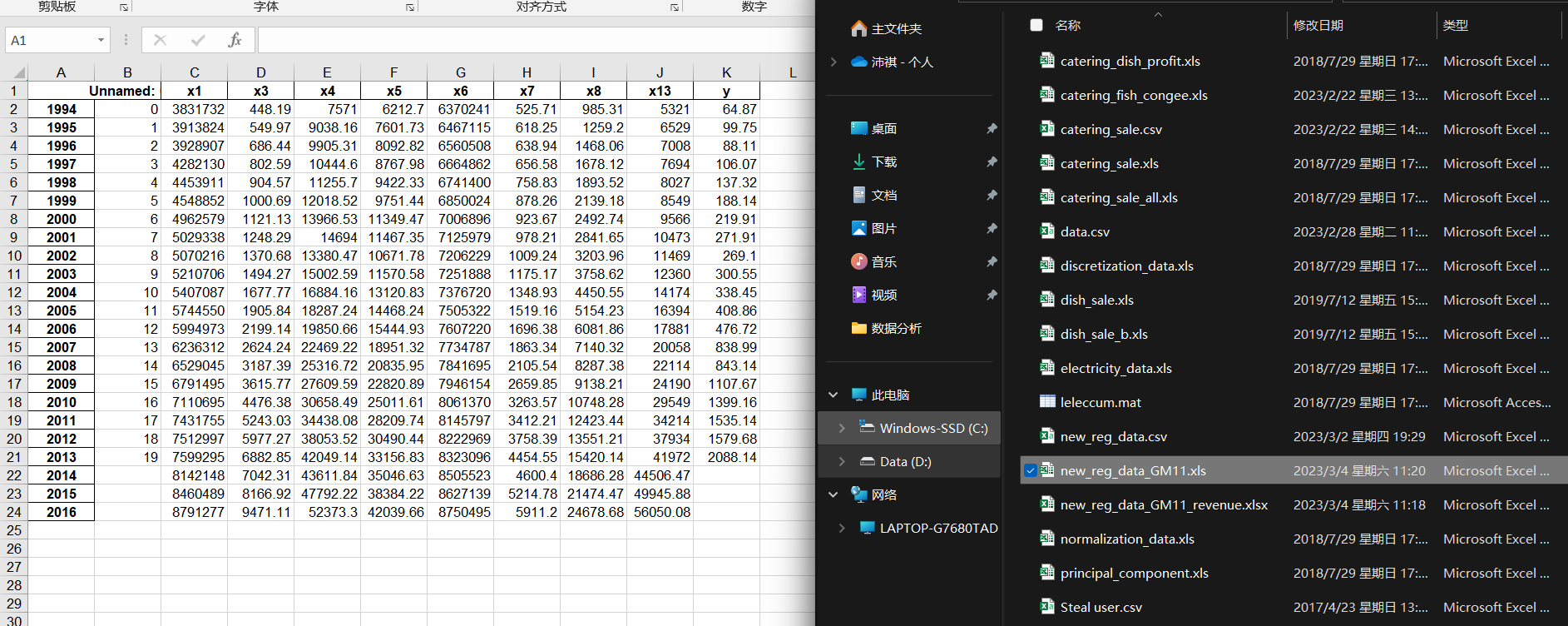Click the file icon of catering_dish_profit.xls
This screenshot has width=1568, height=626.
click(x=1047, y=61)
